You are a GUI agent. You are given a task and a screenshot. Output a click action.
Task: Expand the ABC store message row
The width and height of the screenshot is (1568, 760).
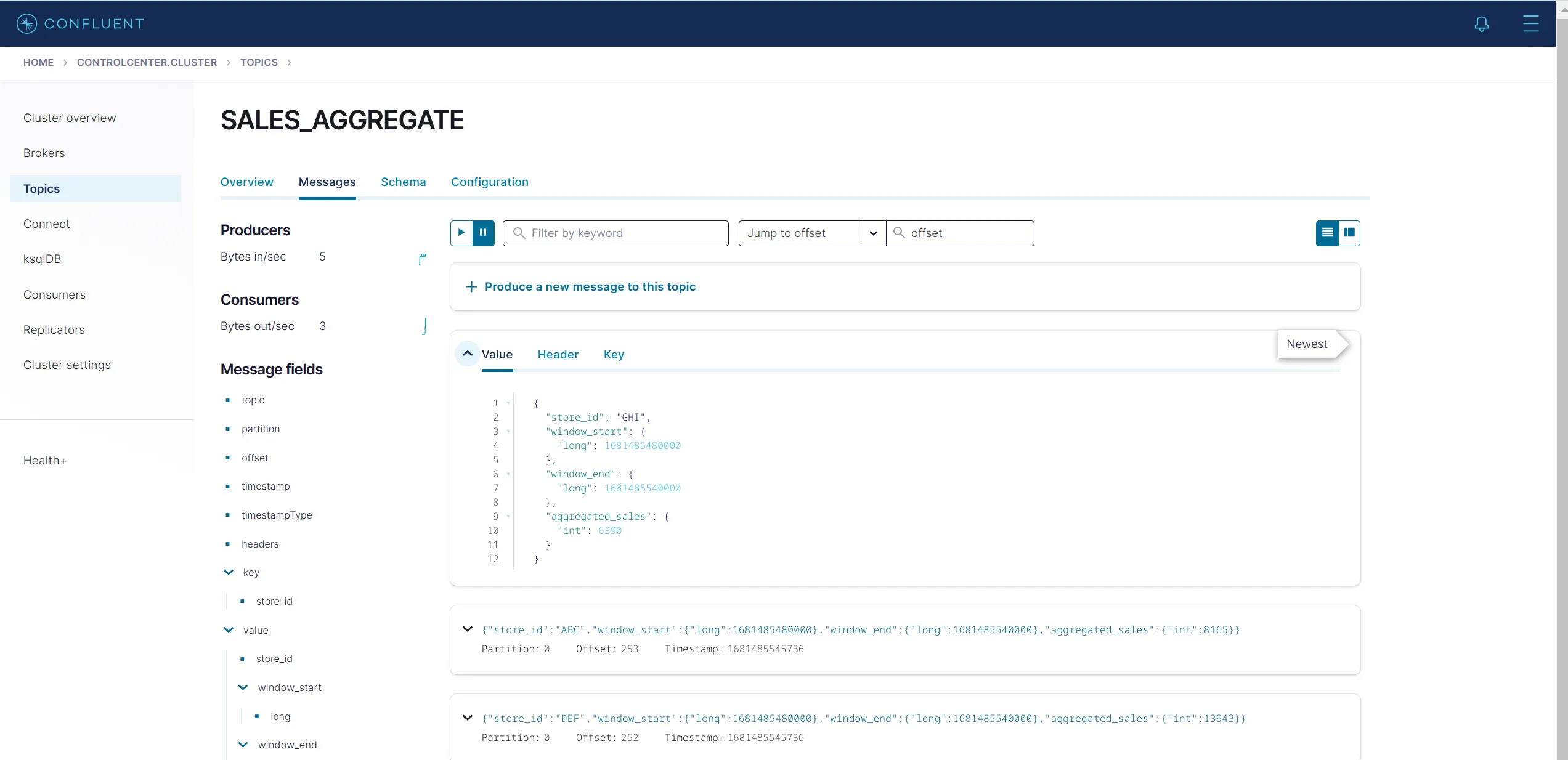point(468,629)
